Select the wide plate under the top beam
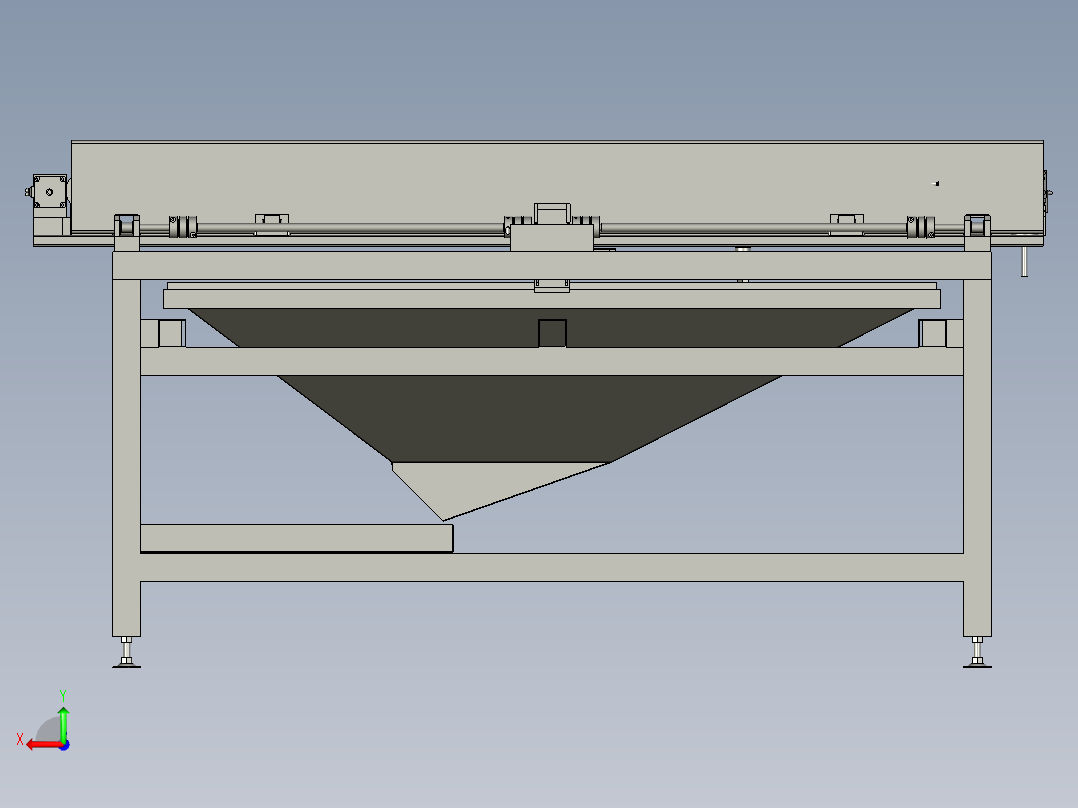1078x808 pixels. [551, 298]
